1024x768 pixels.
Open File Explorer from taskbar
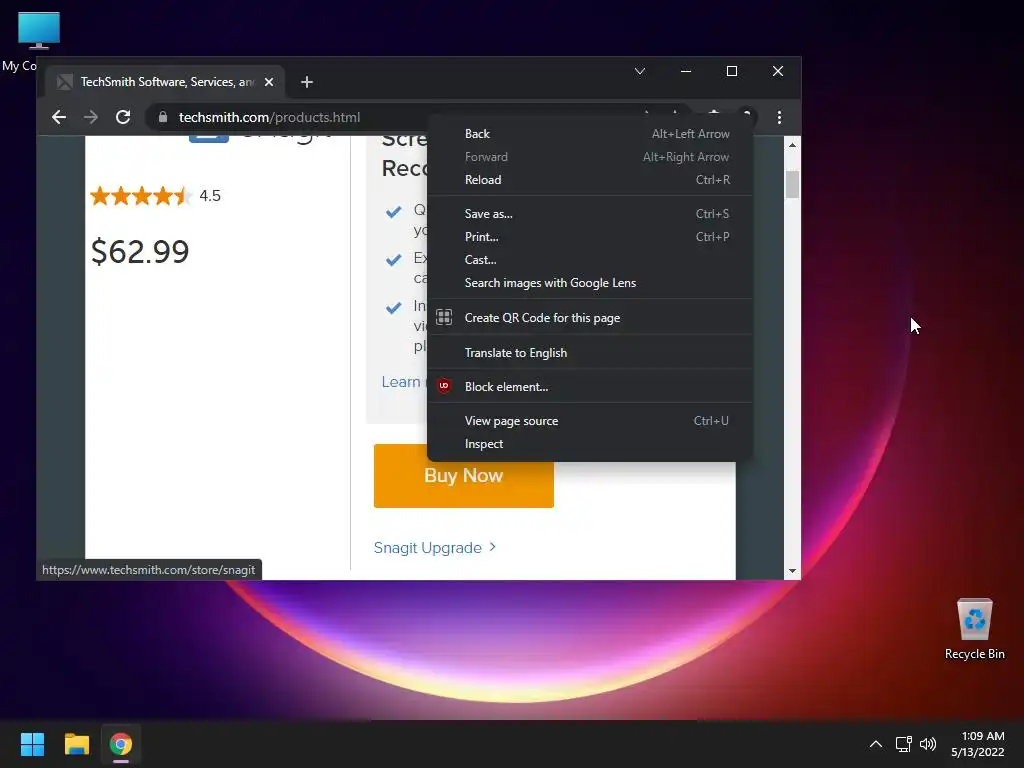point(76,744)
